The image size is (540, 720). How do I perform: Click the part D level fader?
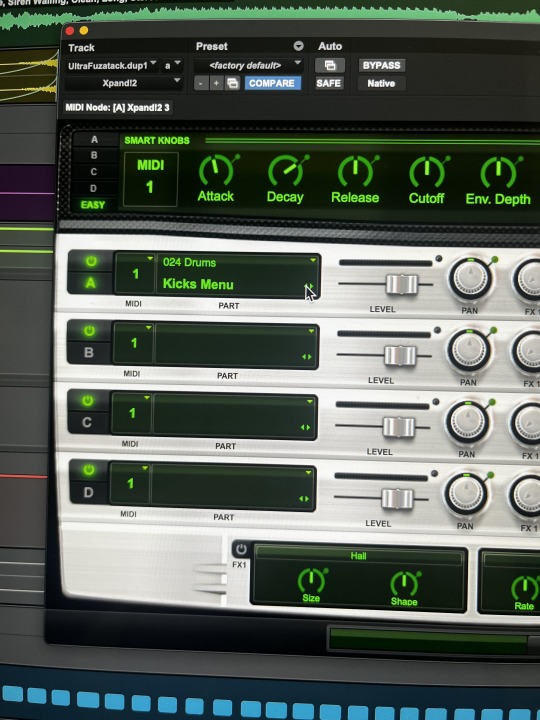coord(397,499)
